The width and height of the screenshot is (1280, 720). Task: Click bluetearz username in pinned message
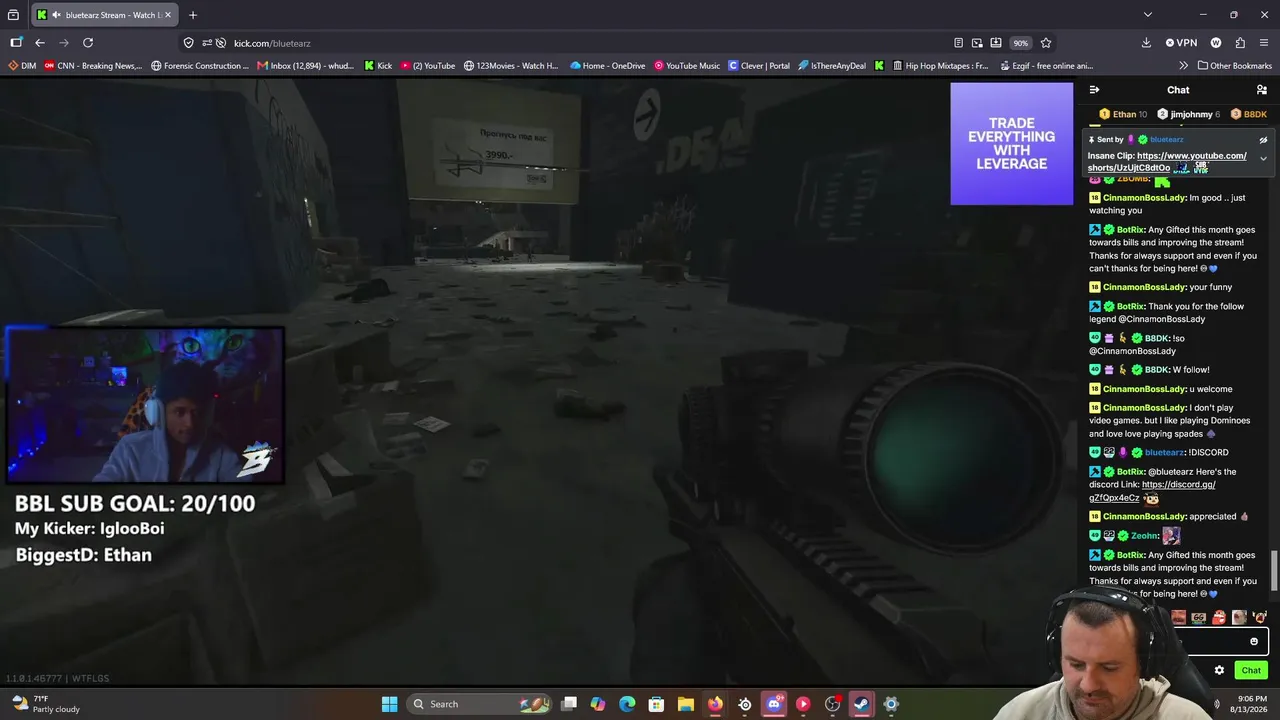(1167, 140)
